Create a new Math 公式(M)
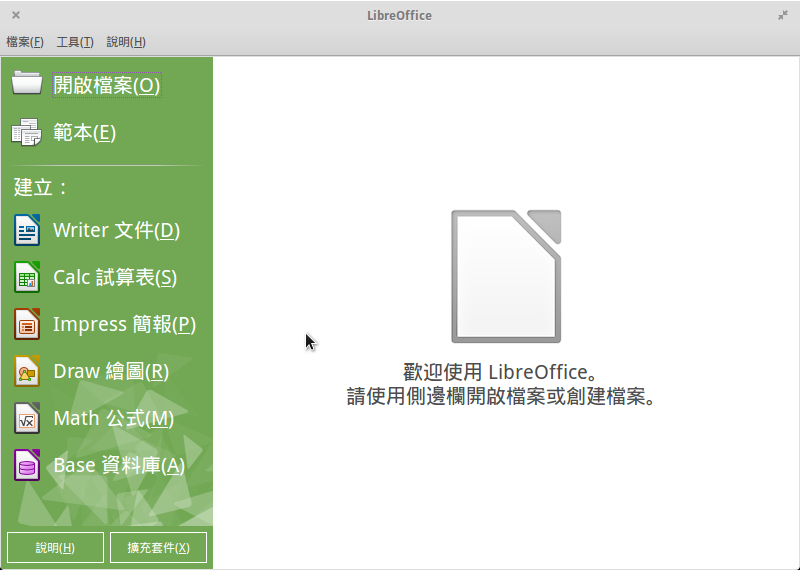 pos(113,418)
